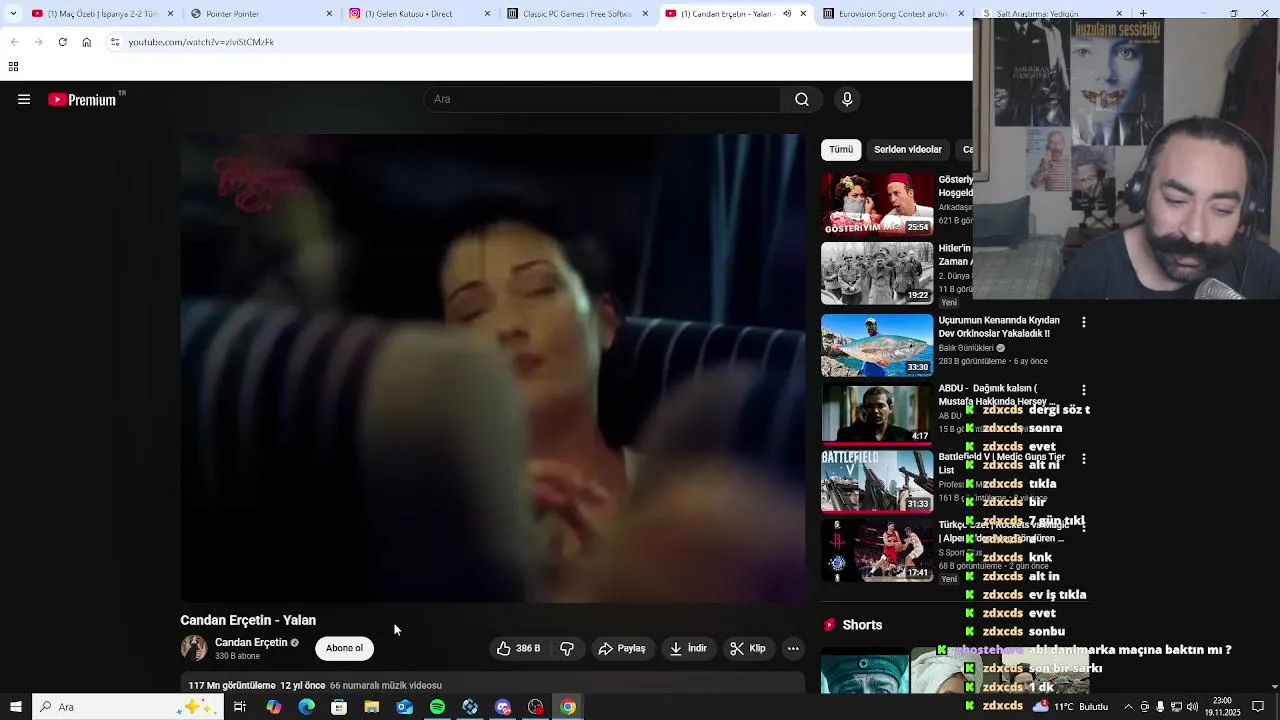Open the Hitler 19:22 video thumbnail
Image resolution: width=1280 pixels, height=720 pixels.
click(x=877, y=273)
